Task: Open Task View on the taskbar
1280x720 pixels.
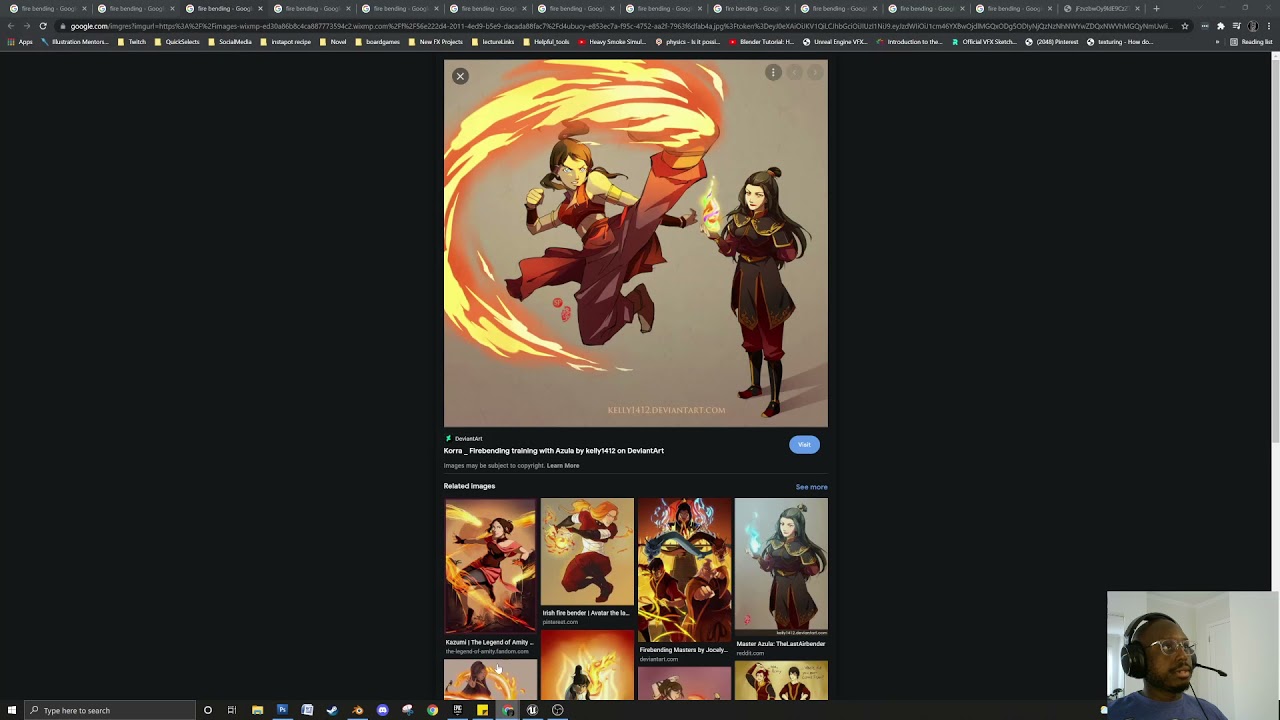Action: [x=231, y=710]
